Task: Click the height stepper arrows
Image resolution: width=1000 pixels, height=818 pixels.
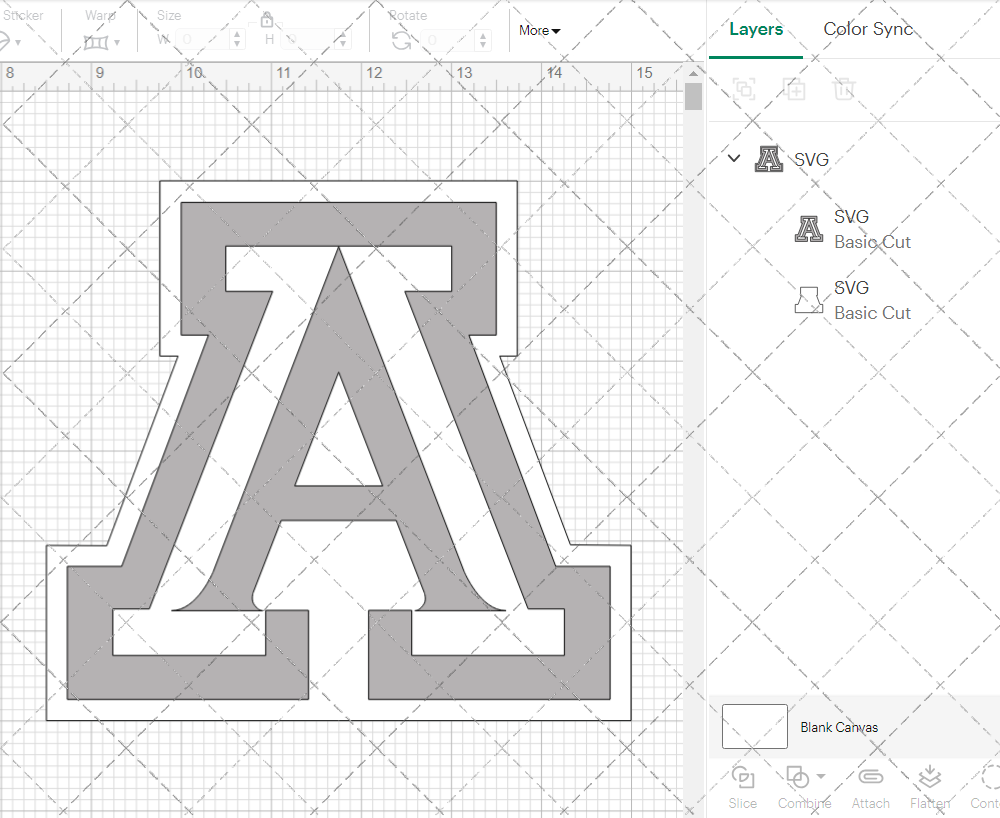Action: point(342,40)
